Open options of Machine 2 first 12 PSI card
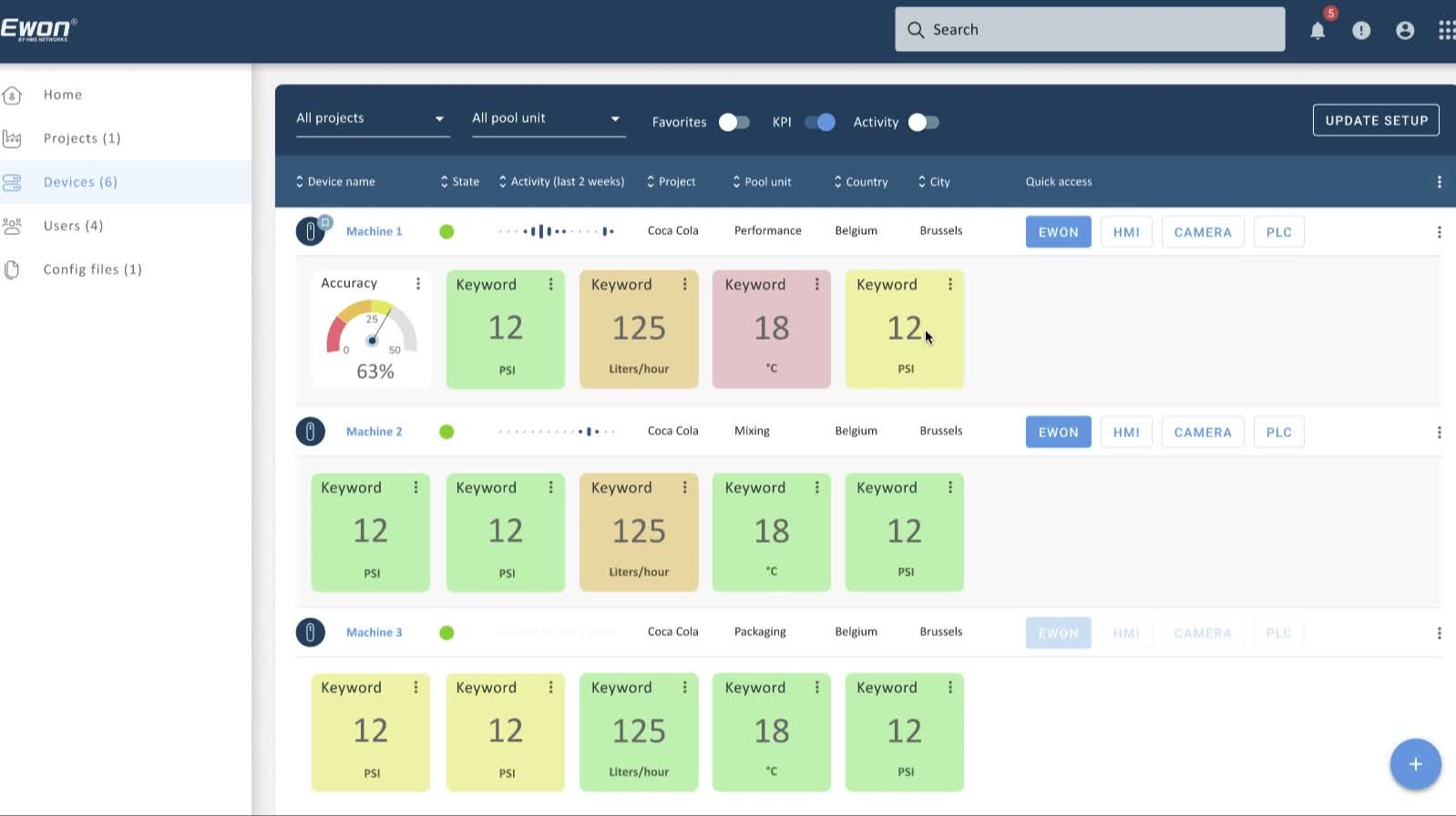This screenshot has width=1456, height=816. [x=416, y=487]
